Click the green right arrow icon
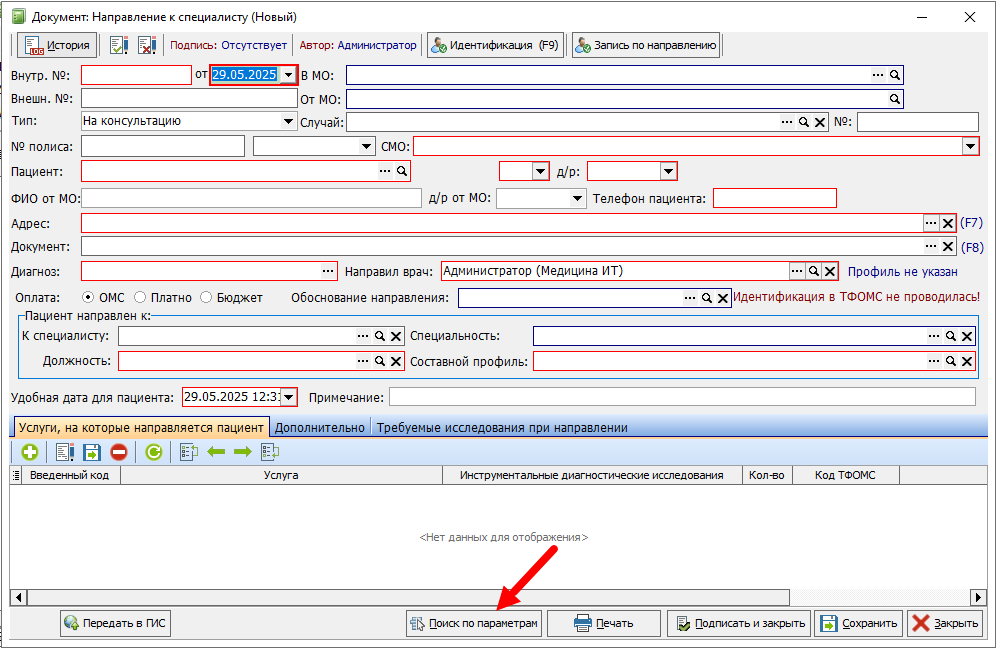This screenshot has height=648, width=996. (243, 452)
